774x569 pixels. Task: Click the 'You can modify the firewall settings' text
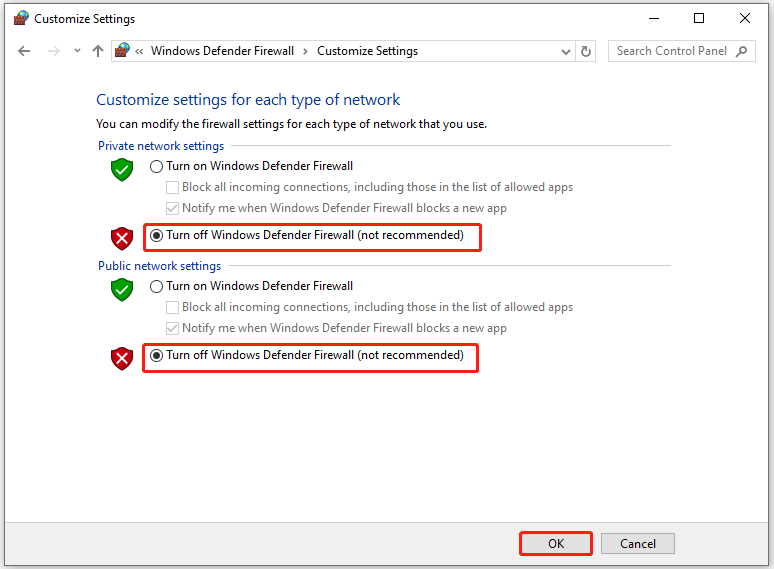click(x=291, y=124)
